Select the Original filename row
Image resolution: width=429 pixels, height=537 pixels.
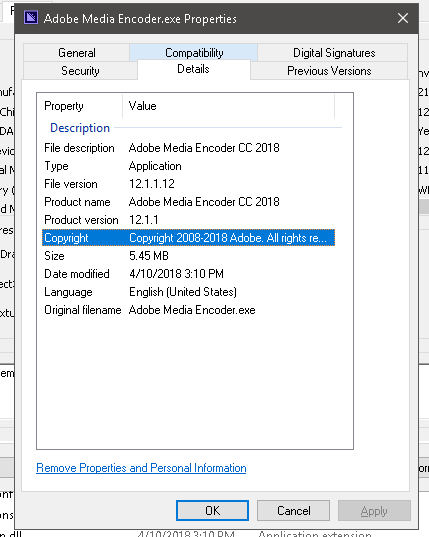188,310
